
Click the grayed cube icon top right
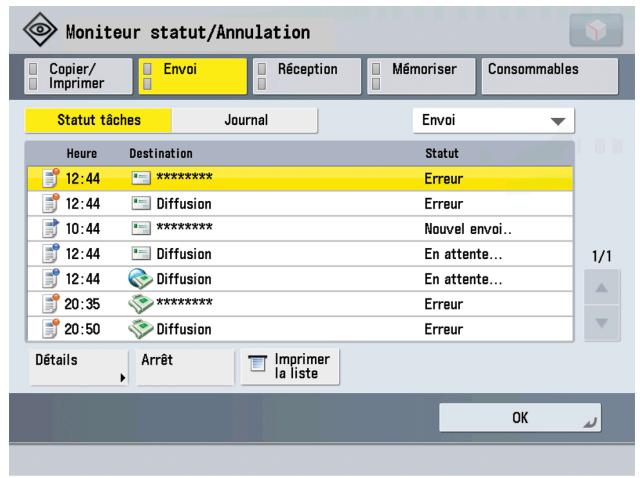point(596,30)
